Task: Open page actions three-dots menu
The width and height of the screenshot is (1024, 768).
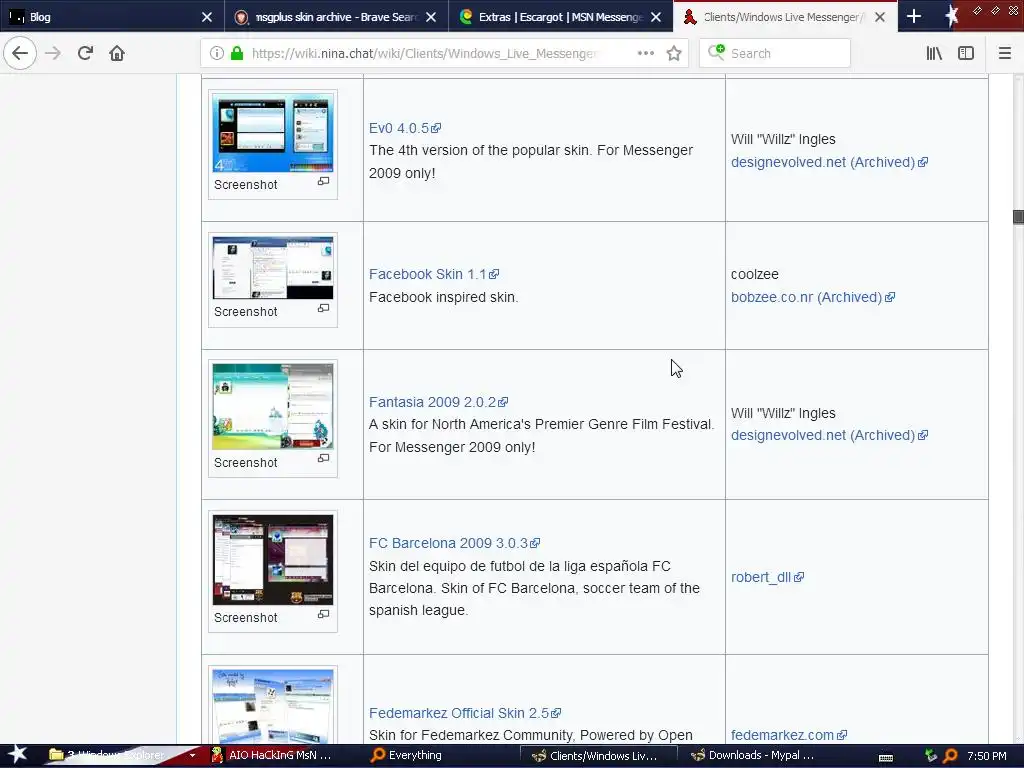Action: coord(646,54)
